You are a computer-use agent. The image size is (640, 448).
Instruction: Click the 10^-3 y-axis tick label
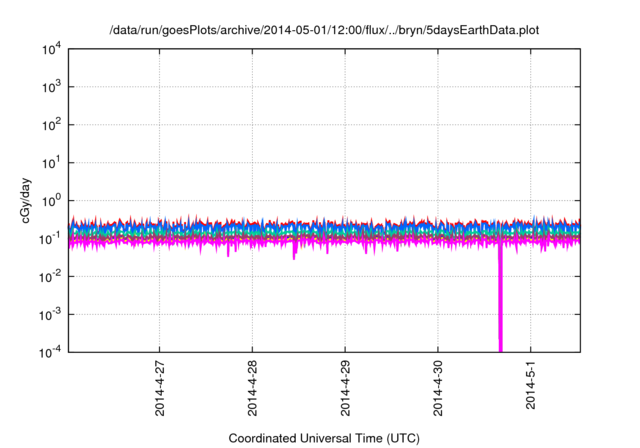point(50,315)
